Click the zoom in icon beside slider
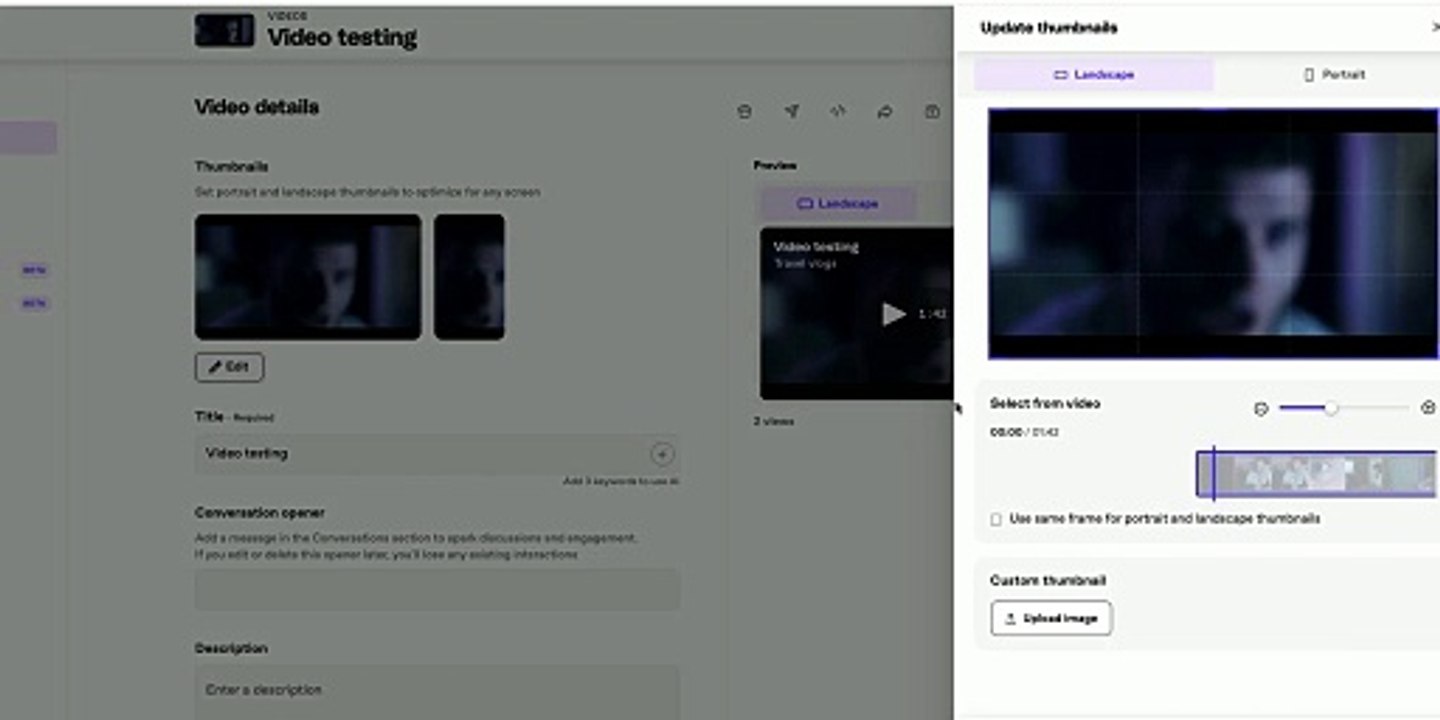The width and height of the screenshot is (1440, 720). 1428,408
